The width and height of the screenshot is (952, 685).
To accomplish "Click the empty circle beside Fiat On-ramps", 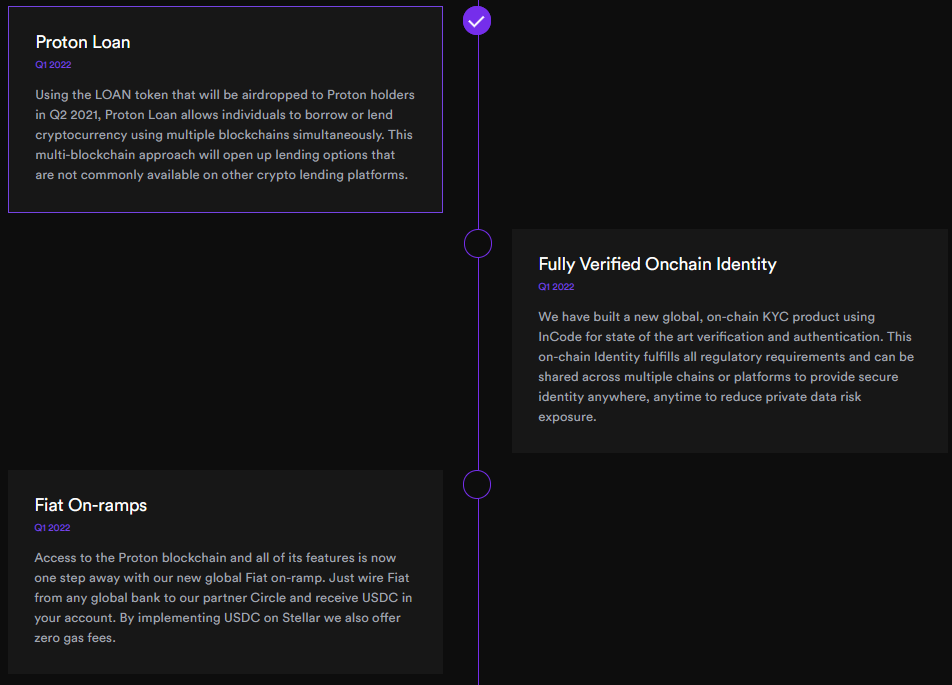I will (477, 485).
